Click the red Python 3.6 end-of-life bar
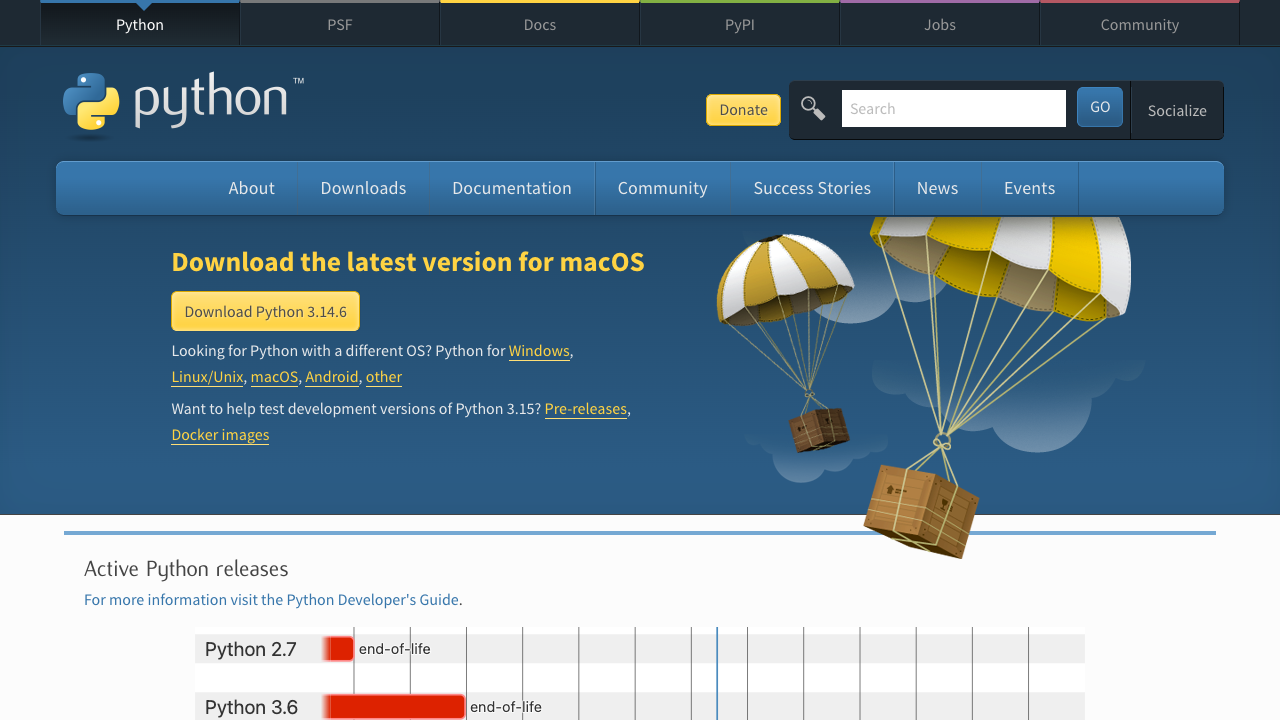 pyautogui.click(x=395, y=707)
